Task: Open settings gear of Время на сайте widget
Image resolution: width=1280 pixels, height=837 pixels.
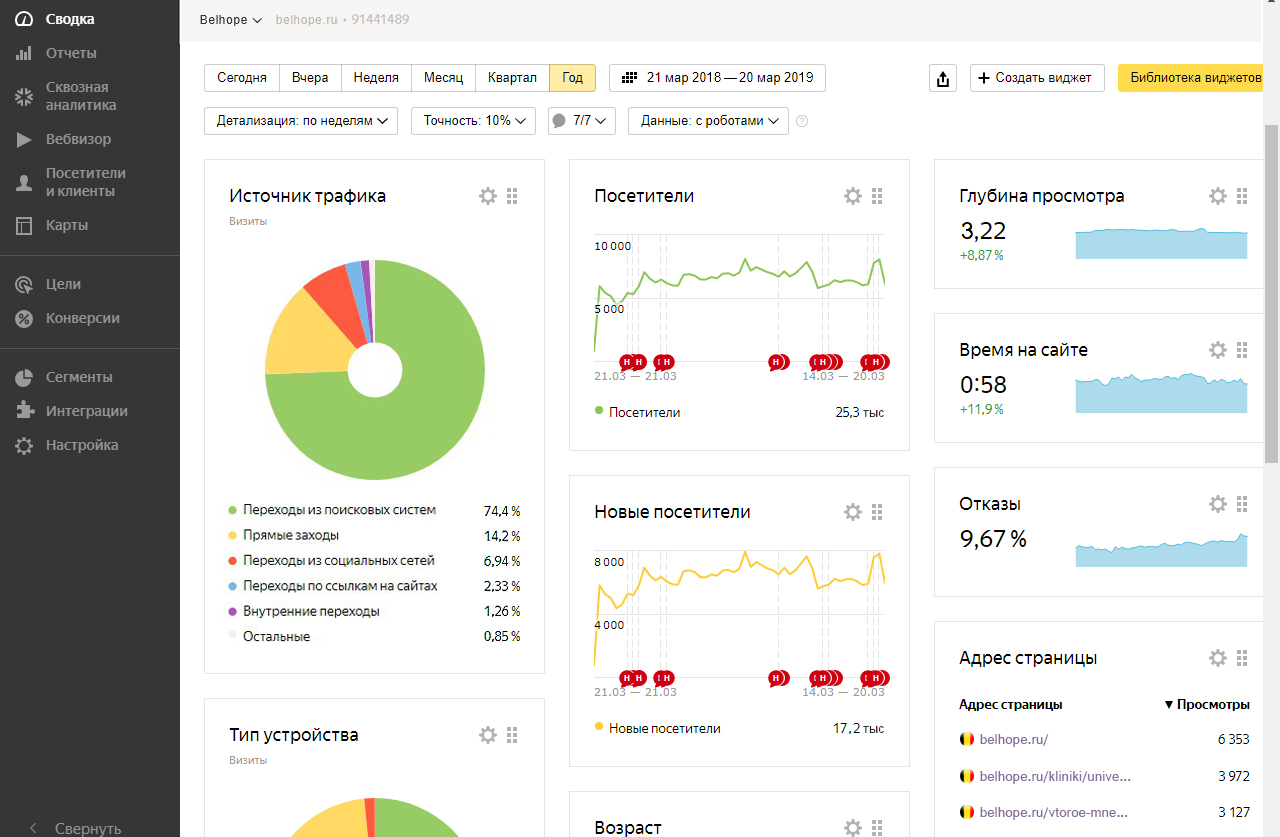Action: coord(1218,350)
